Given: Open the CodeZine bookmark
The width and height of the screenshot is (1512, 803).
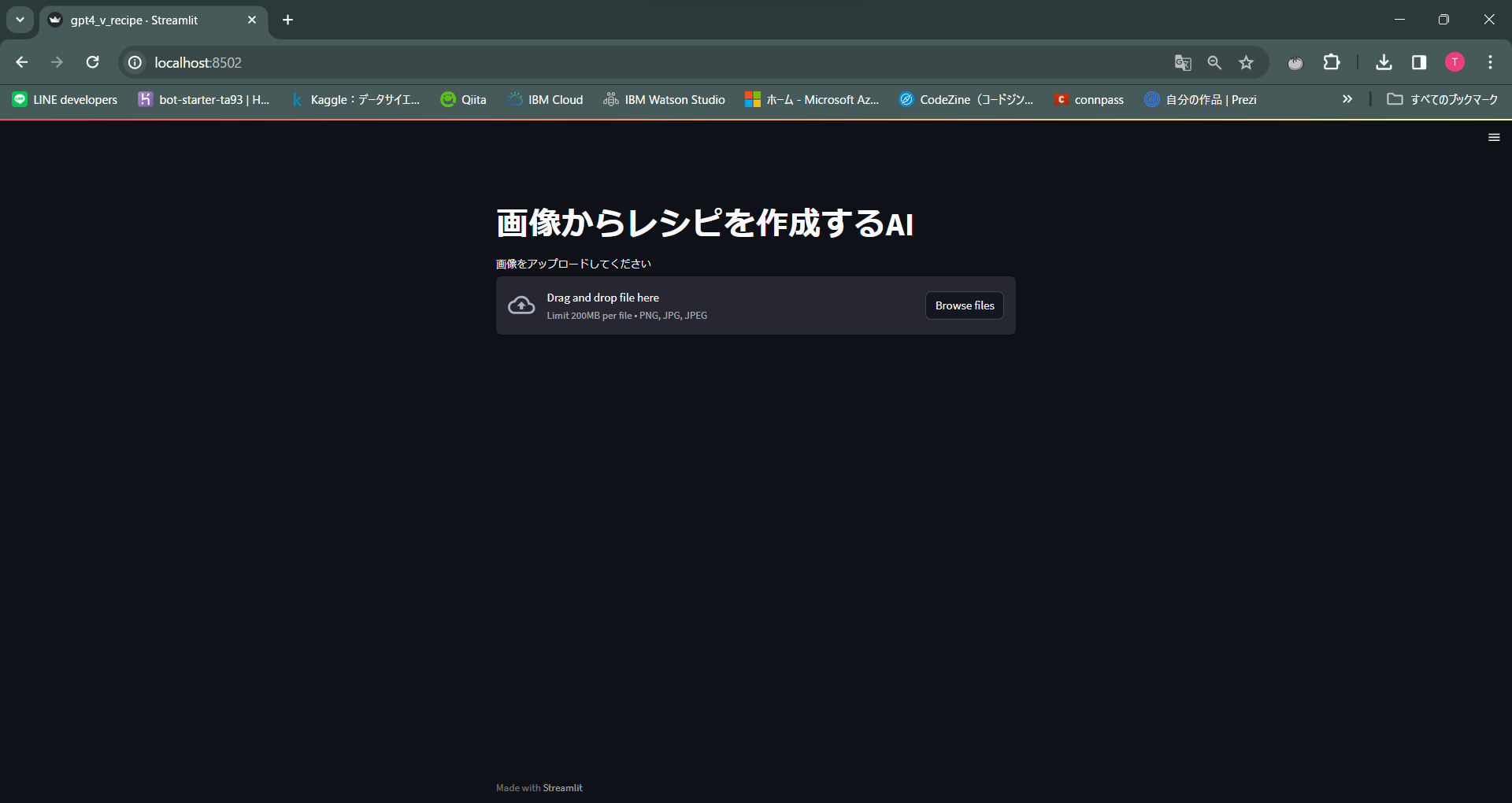Looking at the screenshot, I should (x=966, y=99).
